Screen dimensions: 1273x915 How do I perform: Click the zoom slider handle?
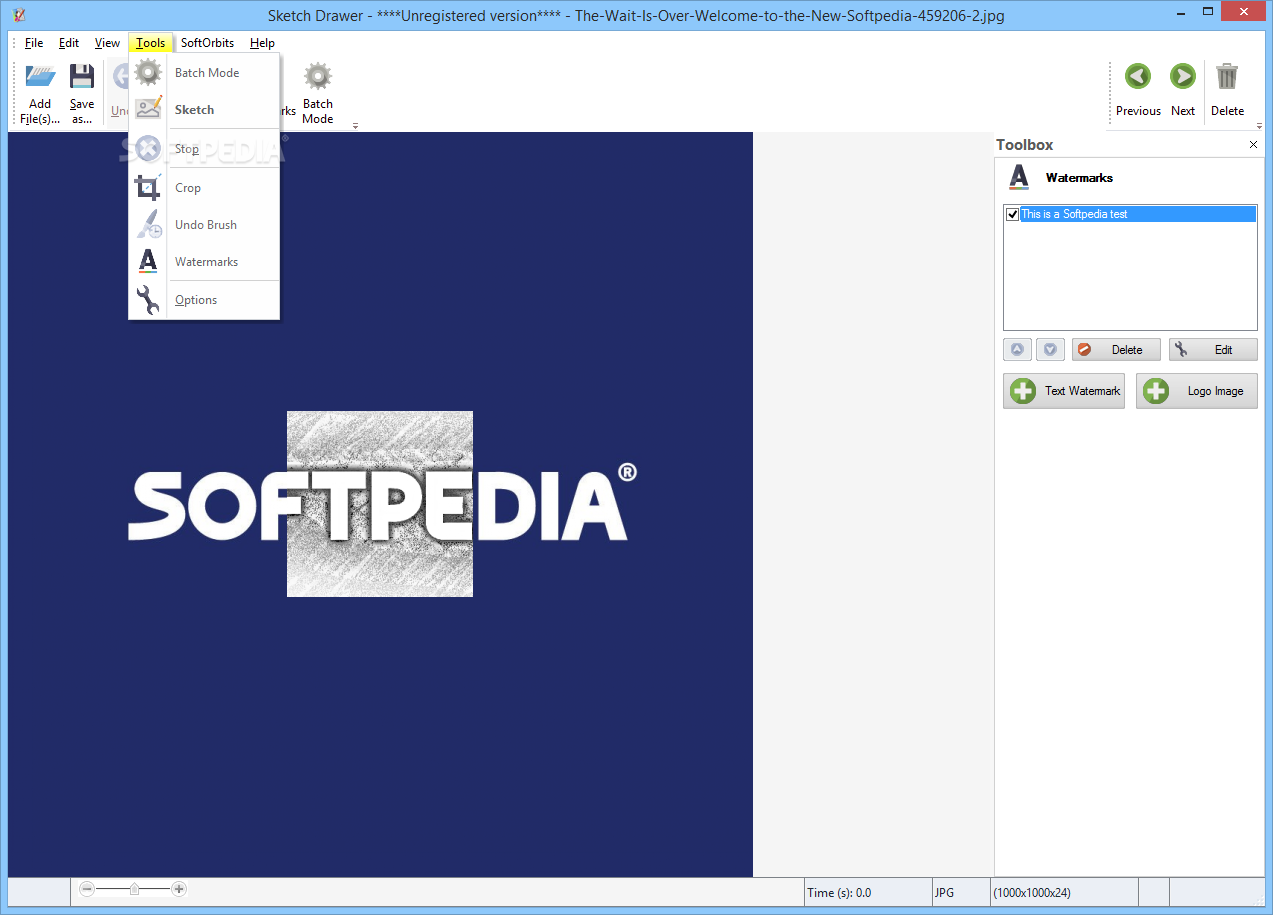click(134, 888)
